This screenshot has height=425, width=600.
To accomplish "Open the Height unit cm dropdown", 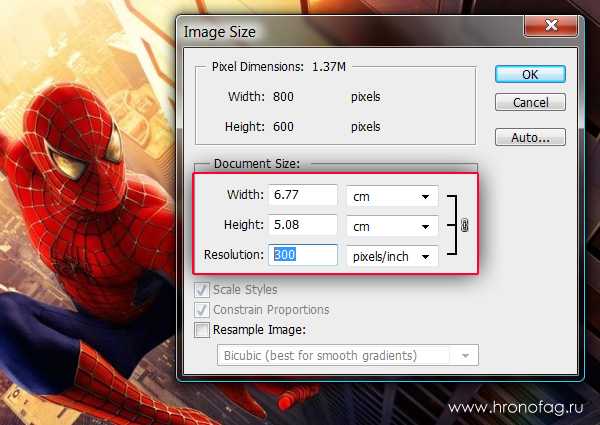I will pyautogui.click(x=392, y=226).
